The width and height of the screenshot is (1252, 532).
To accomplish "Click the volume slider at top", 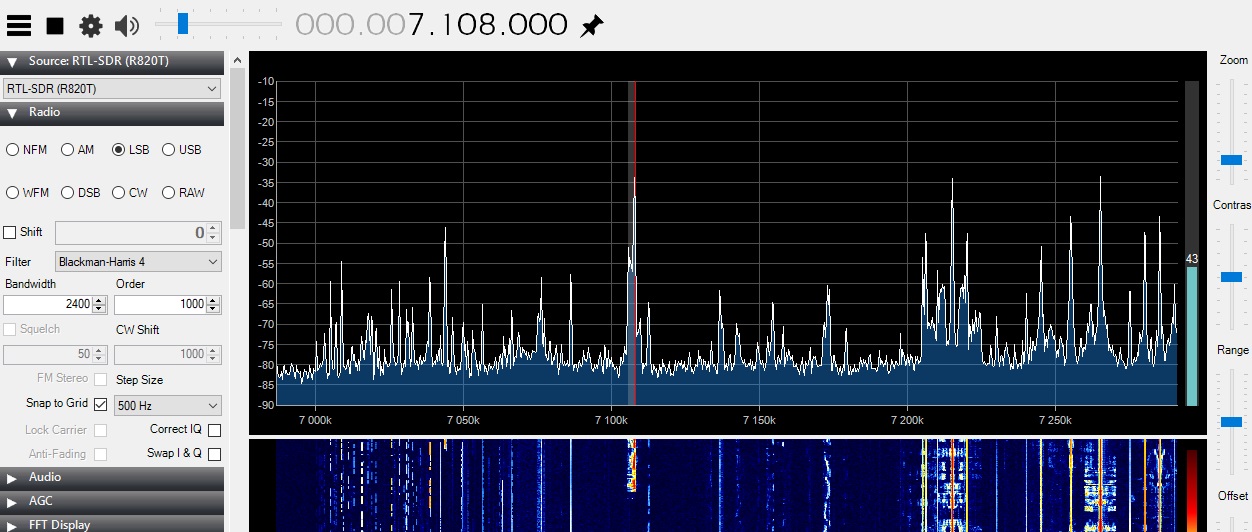I will [x=183, y=23].
